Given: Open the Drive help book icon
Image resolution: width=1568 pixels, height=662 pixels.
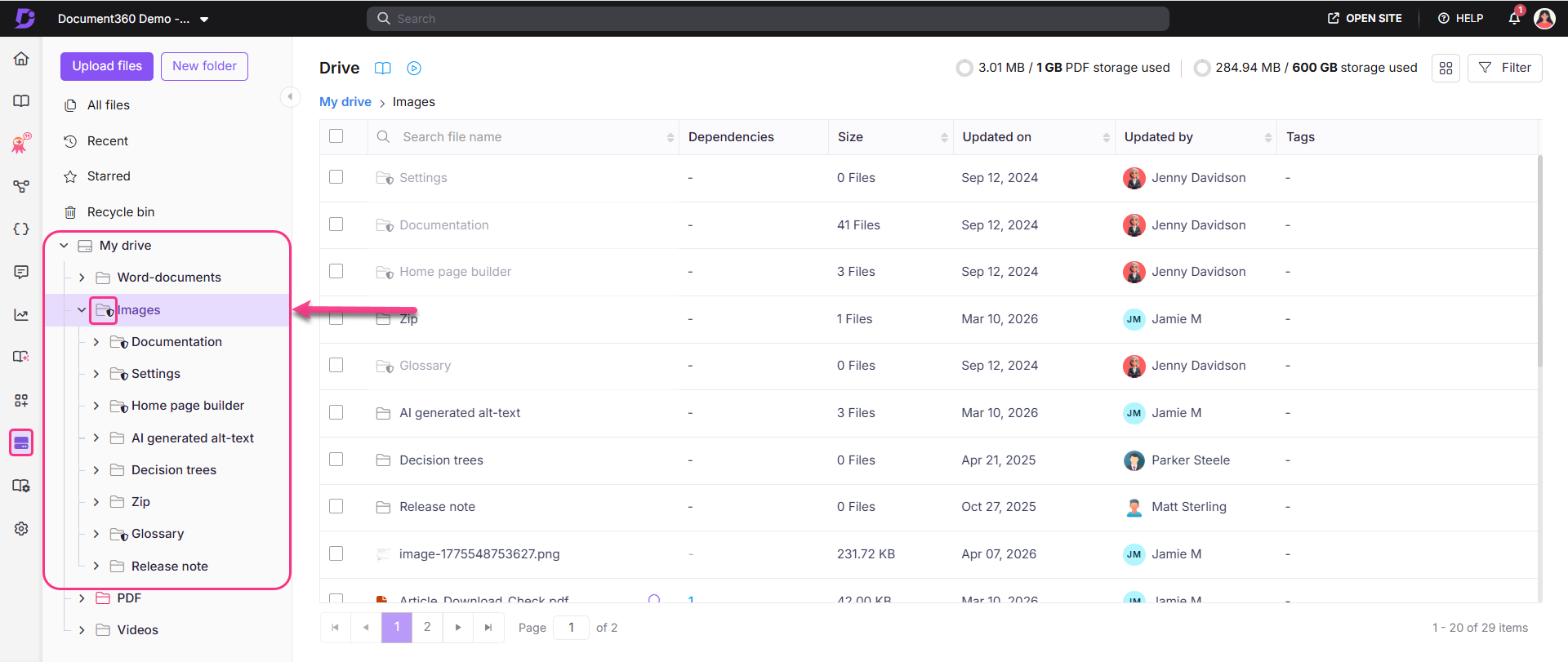Looking at the screenshot, I should pyautogui.click(x=383, y=69).
